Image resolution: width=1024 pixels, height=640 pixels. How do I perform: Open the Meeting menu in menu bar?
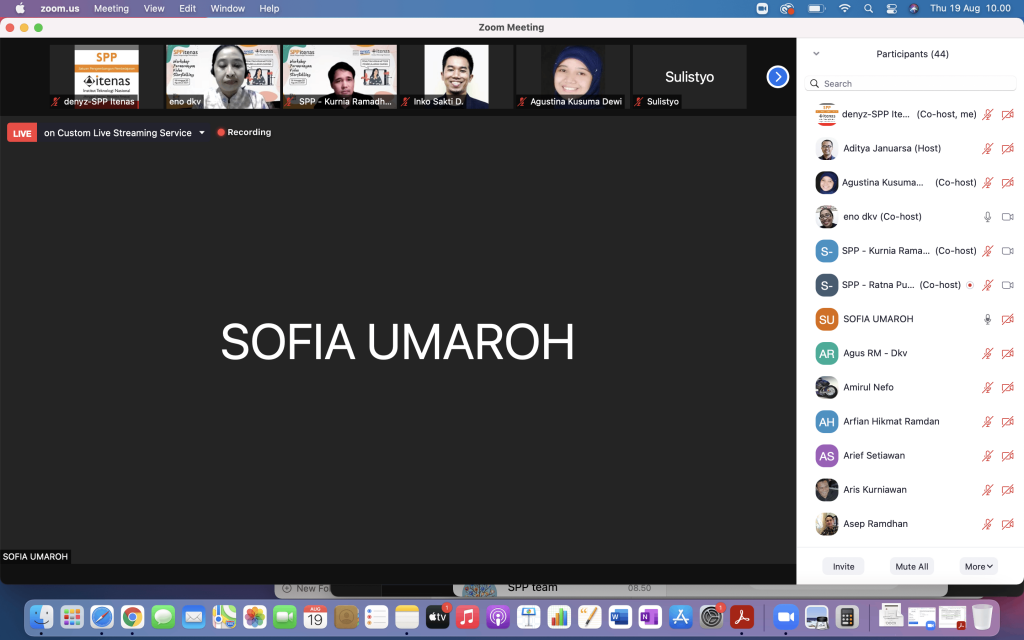111,8
